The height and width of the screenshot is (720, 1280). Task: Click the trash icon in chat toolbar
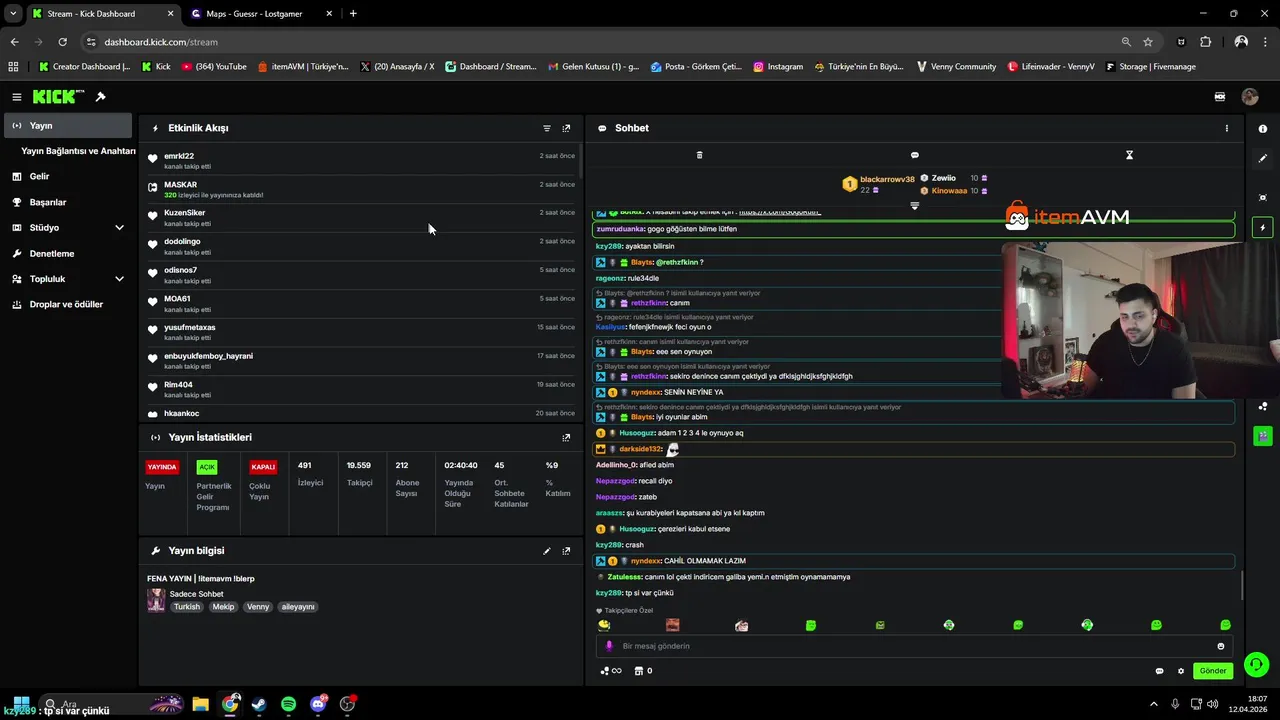click(699, 155)
